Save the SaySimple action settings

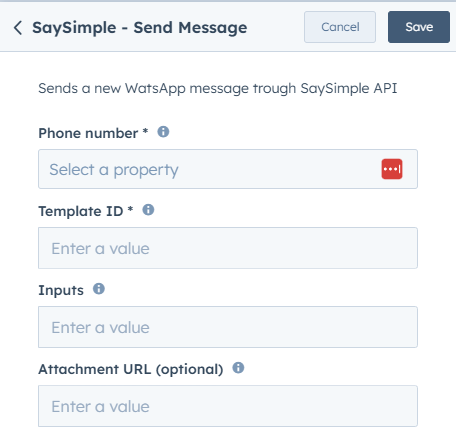pos(419,27)
